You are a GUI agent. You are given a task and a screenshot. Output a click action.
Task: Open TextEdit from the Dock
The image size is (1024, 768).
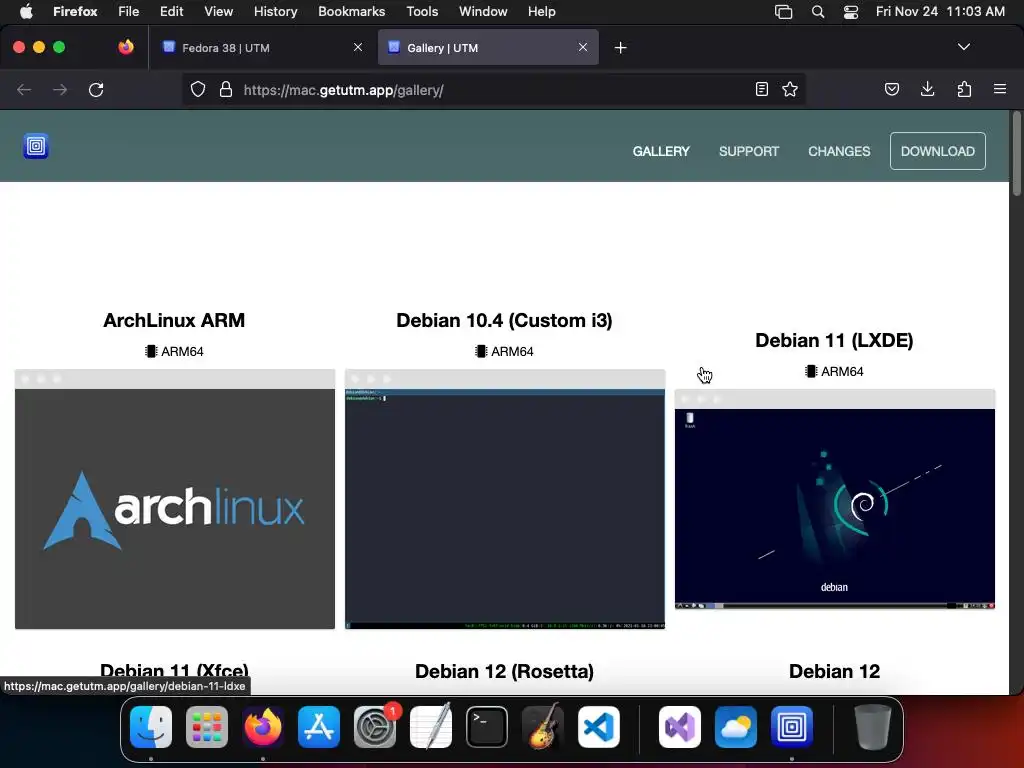pos(431,727)
